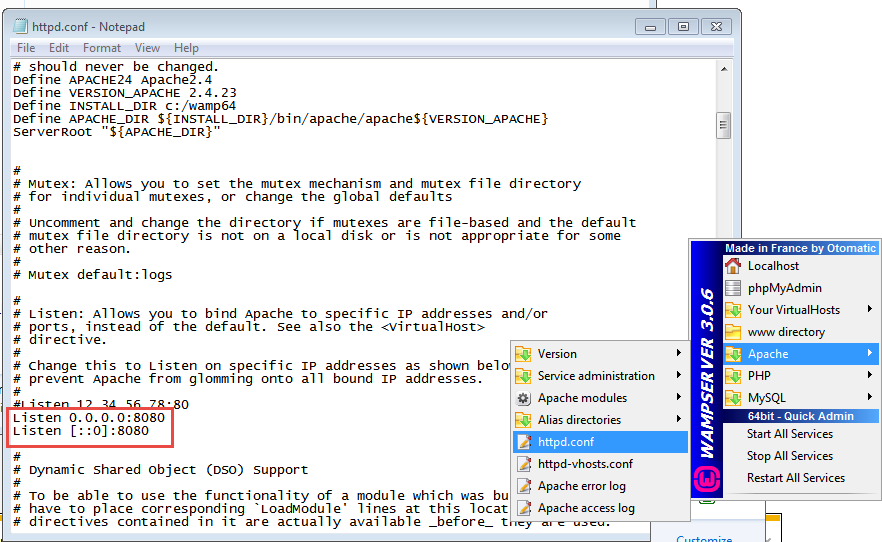
Task: Open the Edit menu in Notepad
Action: pyautogui.click(x=59, y=48)
